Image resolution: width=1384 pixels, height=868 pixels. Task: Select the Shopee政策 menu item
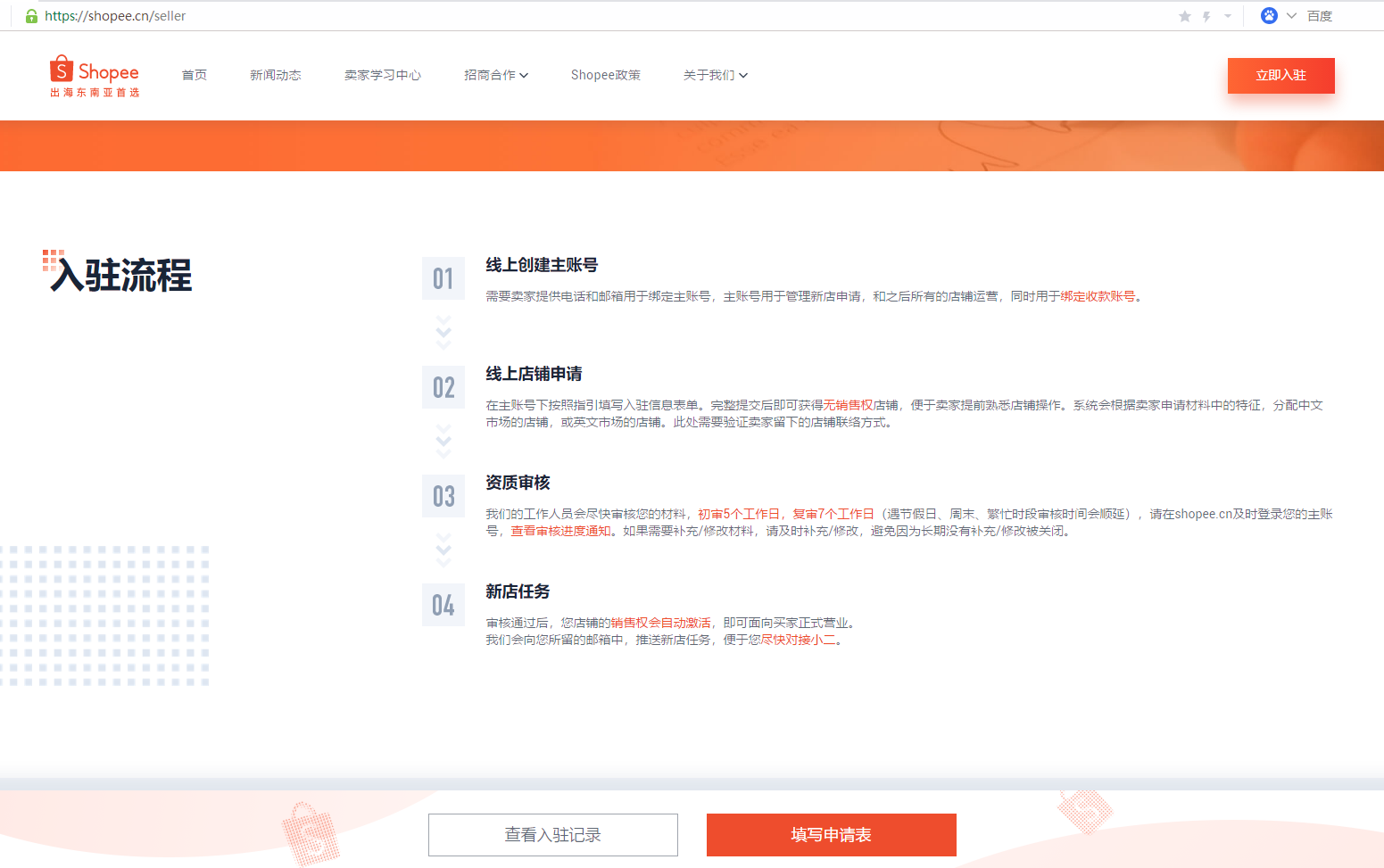click(606, 75)
